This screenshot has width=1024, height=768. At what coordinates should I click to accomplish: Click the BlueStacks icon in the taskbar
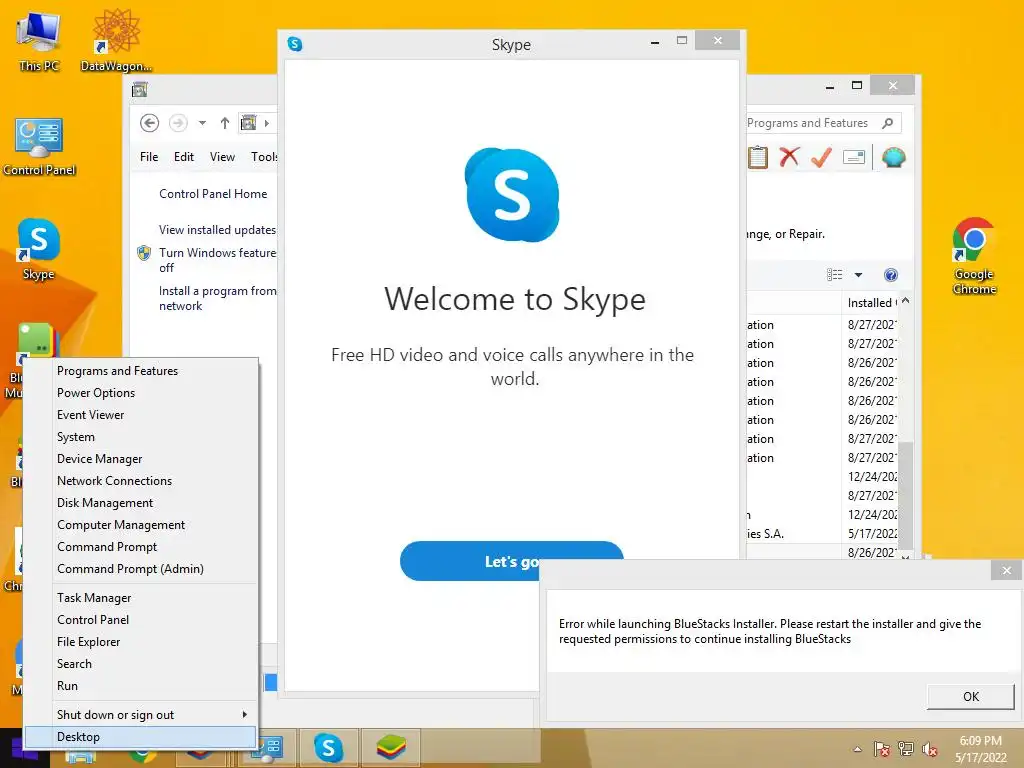[x=391, y=748]
